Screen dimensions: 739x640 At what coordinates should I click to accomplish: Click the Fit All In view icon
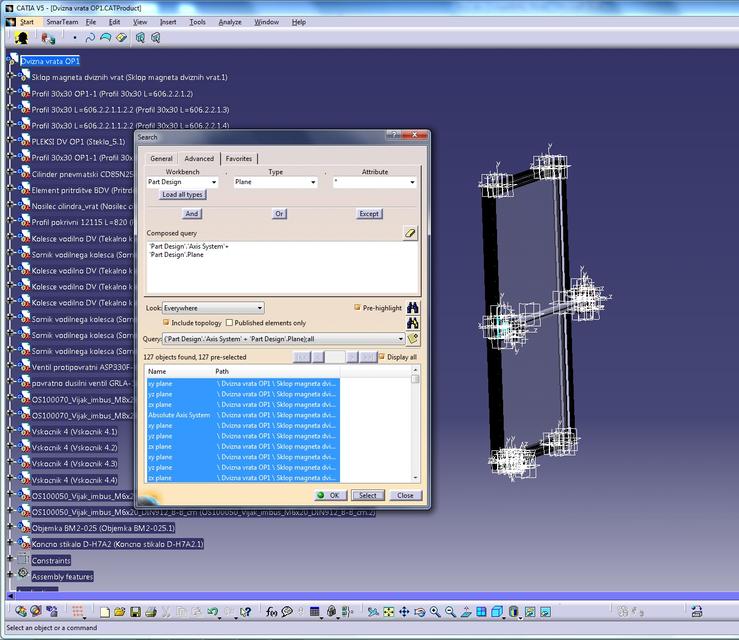(387, 612)
